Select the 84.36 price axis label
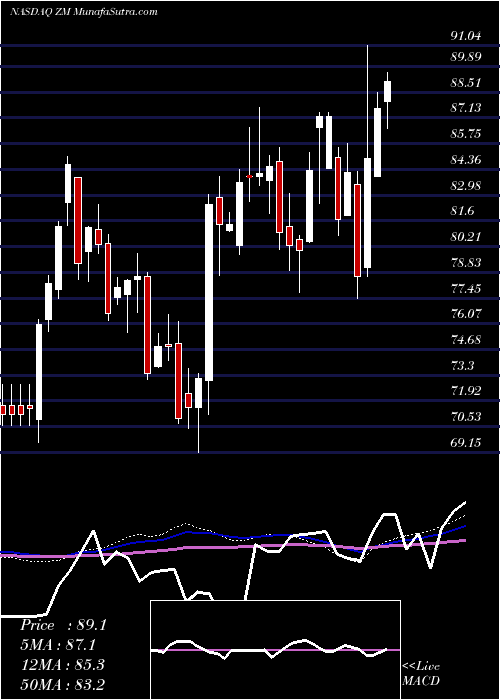 click(x=466, y=159)
